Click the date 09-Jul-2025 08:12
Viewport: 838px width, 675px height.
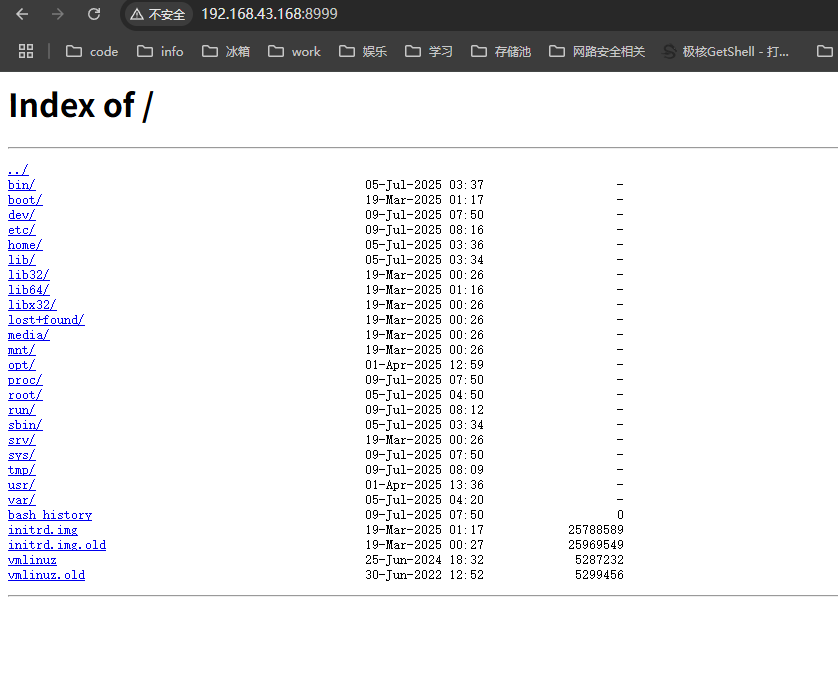point(424,410)
